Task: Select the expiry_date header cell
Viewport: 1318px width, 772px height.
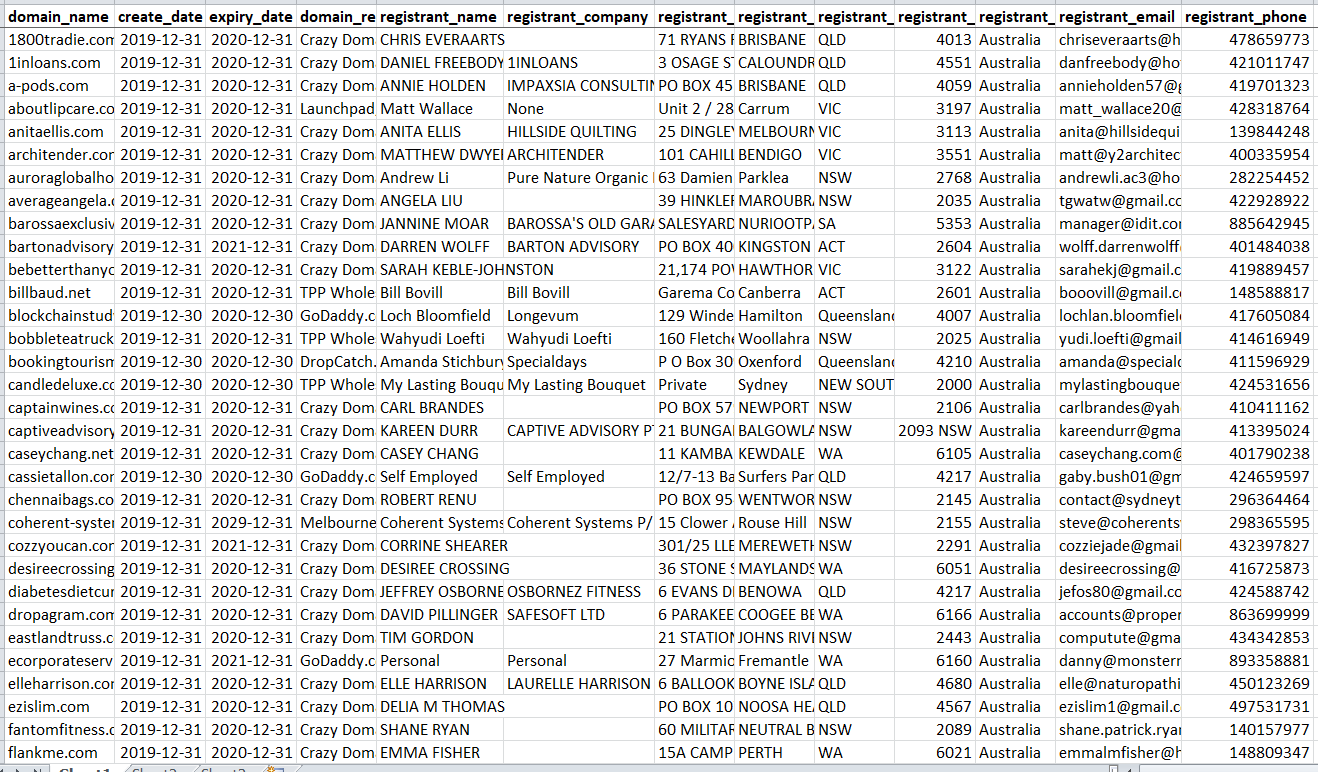Action: (252, 17)
